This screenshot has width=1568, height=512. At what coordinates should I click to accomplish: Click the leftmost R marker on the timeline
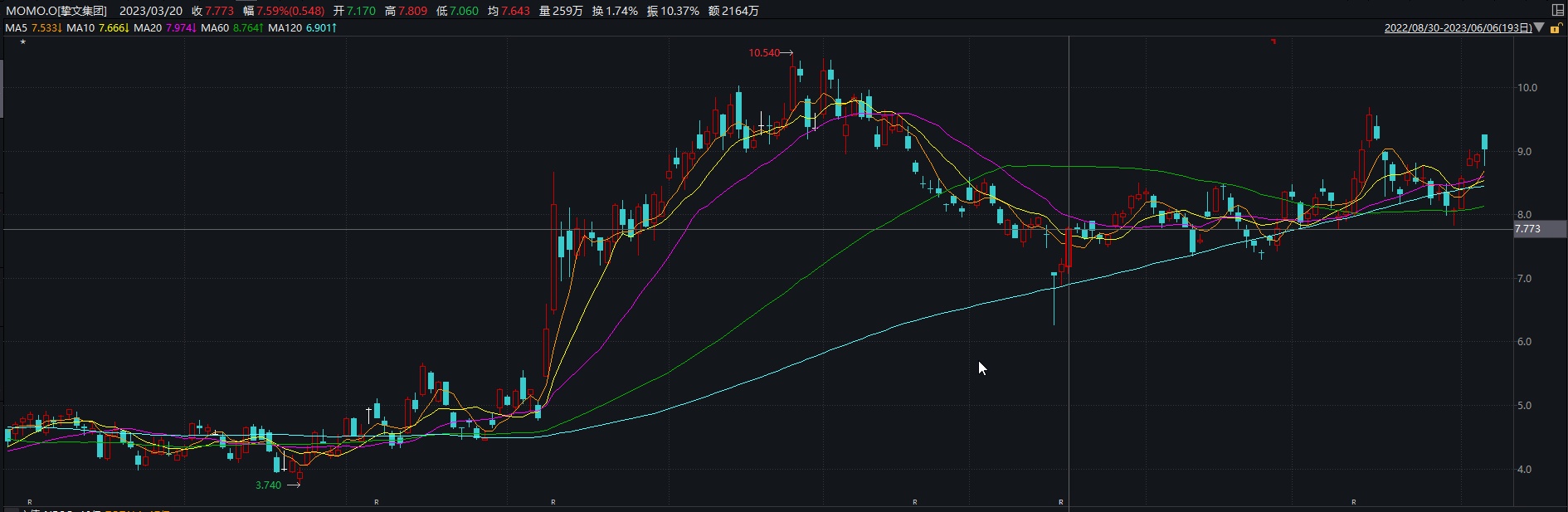(x=30, y=502)
